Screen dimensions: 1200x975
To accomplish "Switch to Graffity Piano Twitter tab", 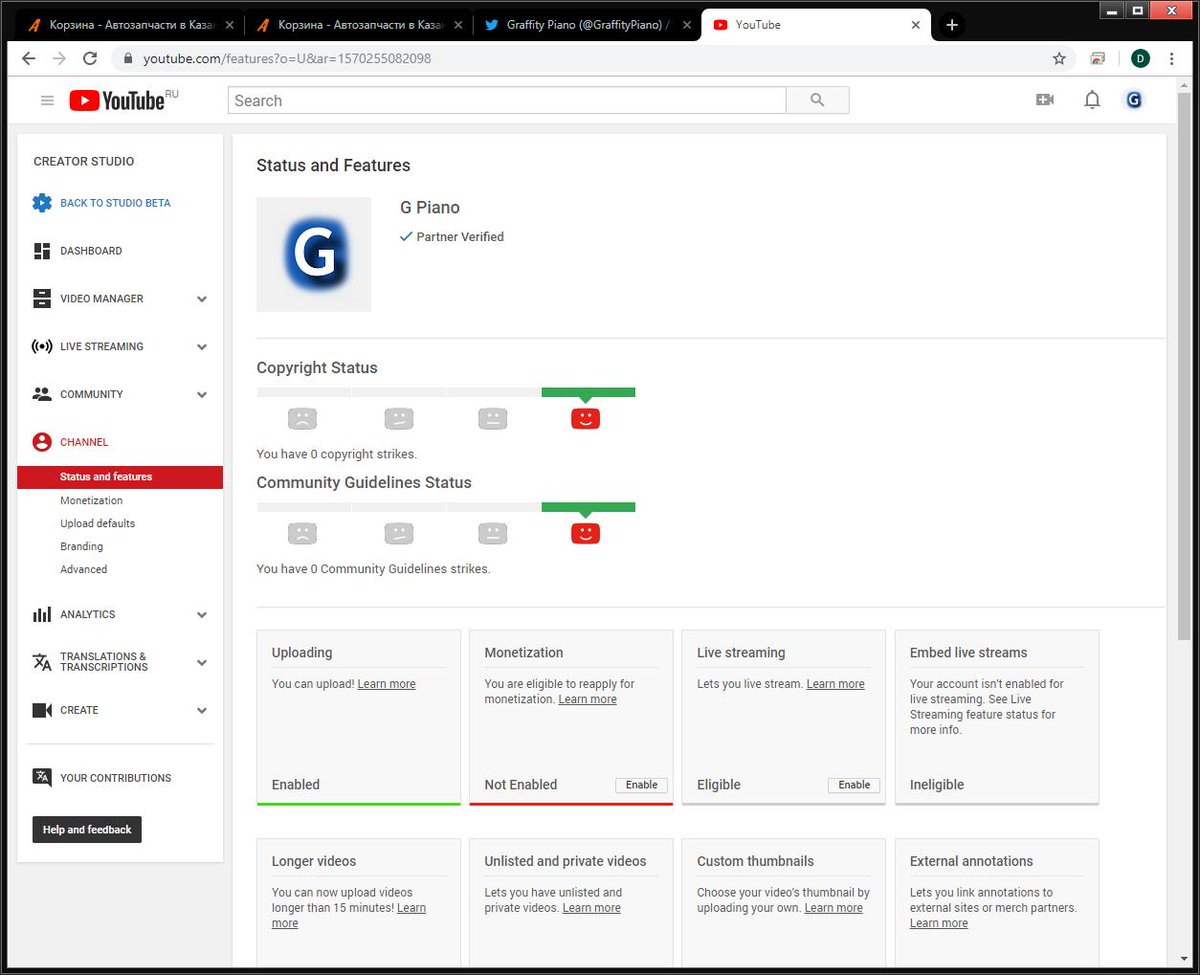I will 587,25.
